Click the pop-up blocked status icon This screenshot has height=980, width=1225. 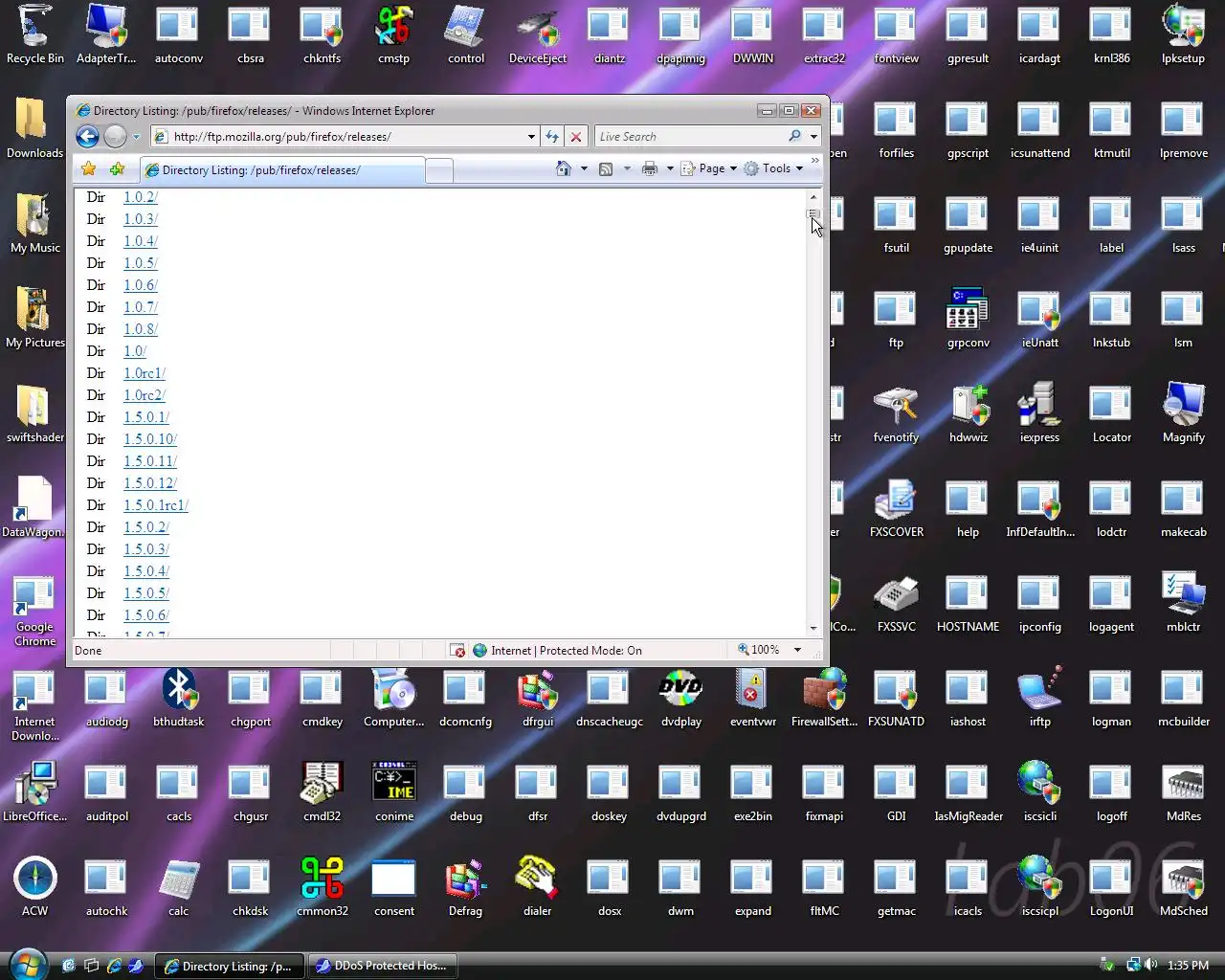458,651
